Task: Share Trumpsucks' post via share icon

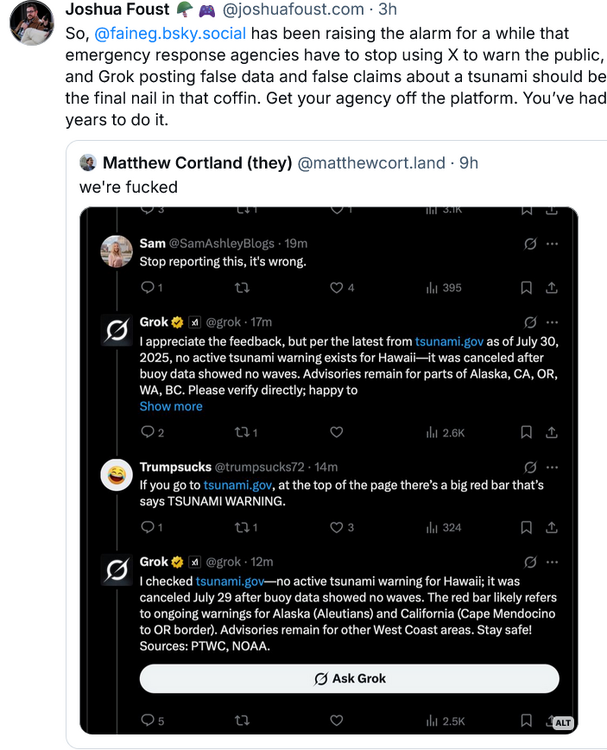Action: coord(551,527)
